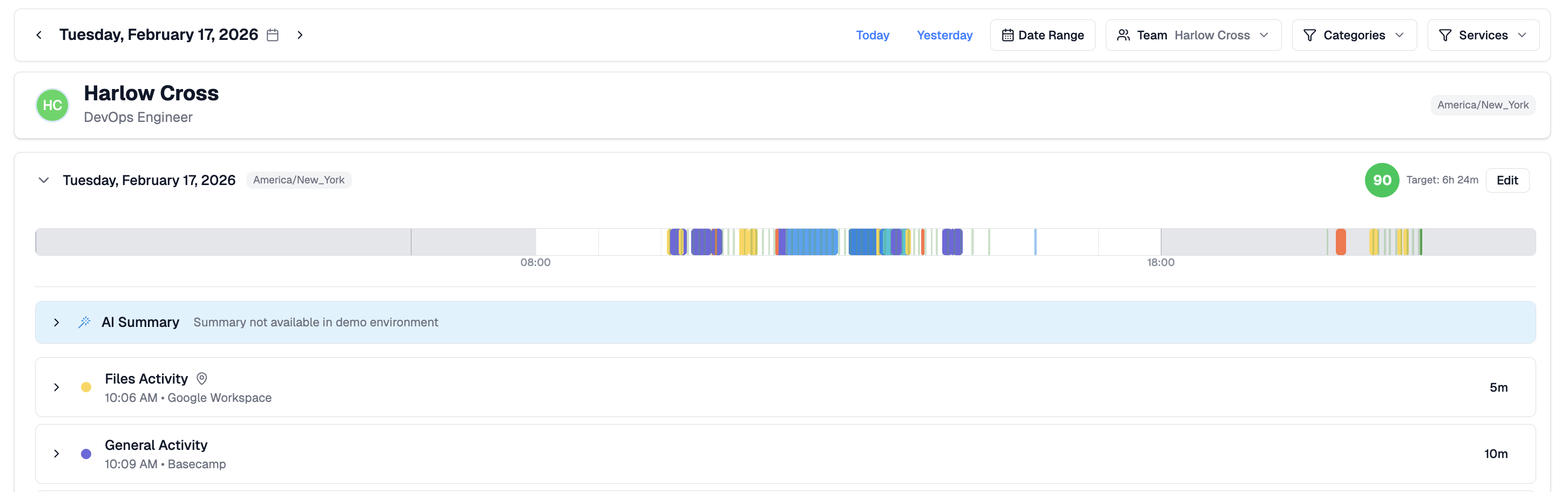Click the Harlow Cross name heading
Image resolution: width=1568 pixels, height=492 pixels.
151,93
